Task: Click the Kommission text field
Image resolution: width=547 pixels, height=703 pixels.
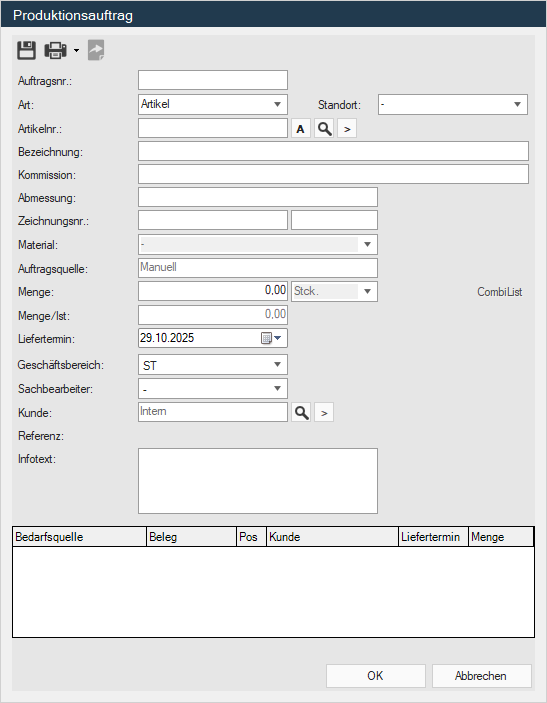Action: pos(333,174)
